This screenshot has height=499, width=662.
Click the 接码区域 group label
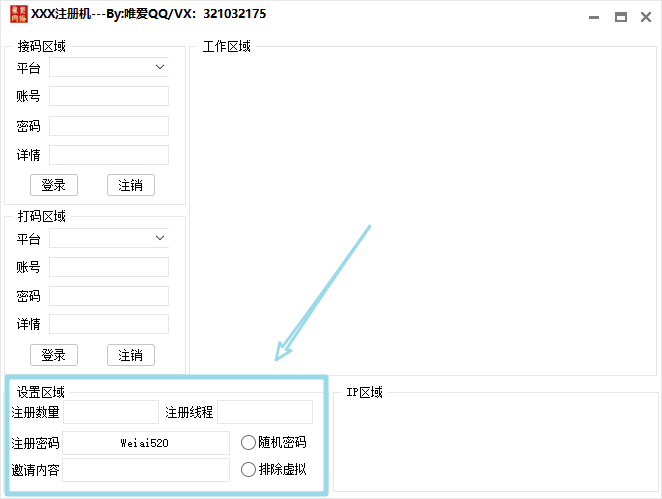click(x=41, y=46)
